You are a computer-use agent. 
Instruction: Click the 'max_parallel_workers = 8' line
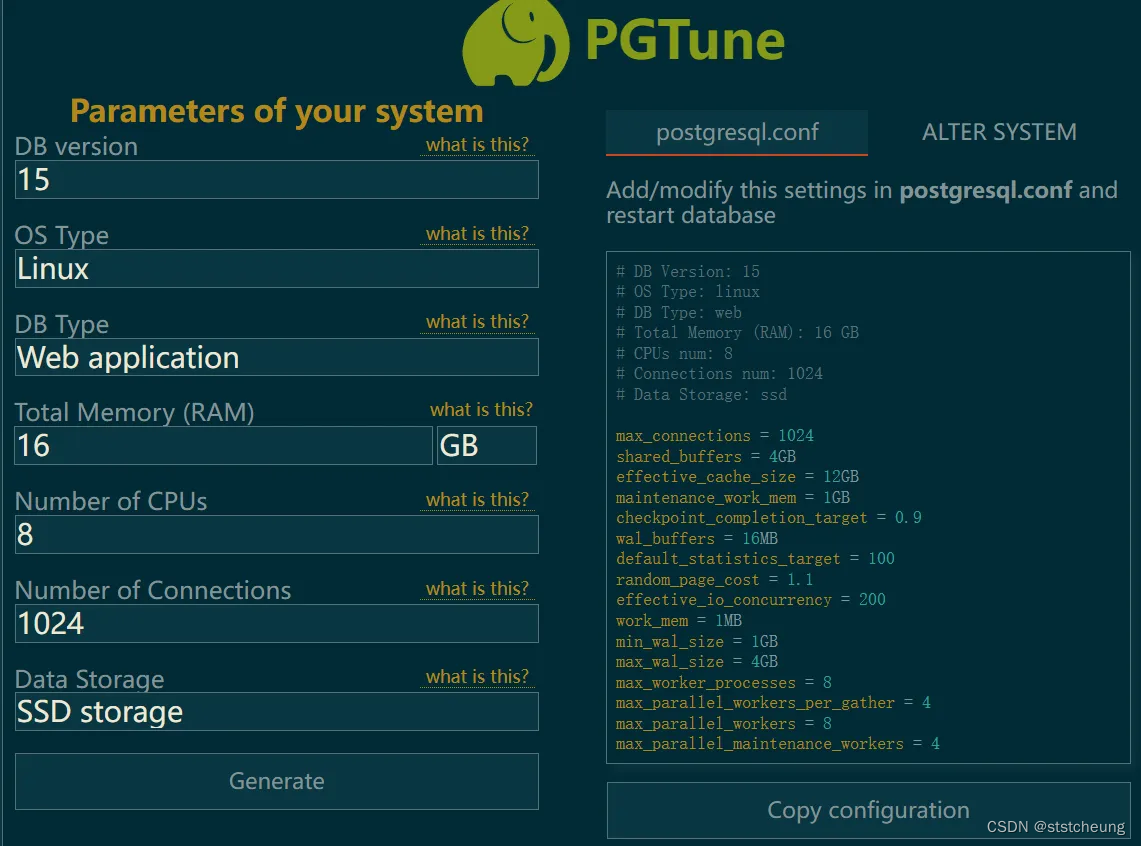pyautogui.click(x=724, y=724)
